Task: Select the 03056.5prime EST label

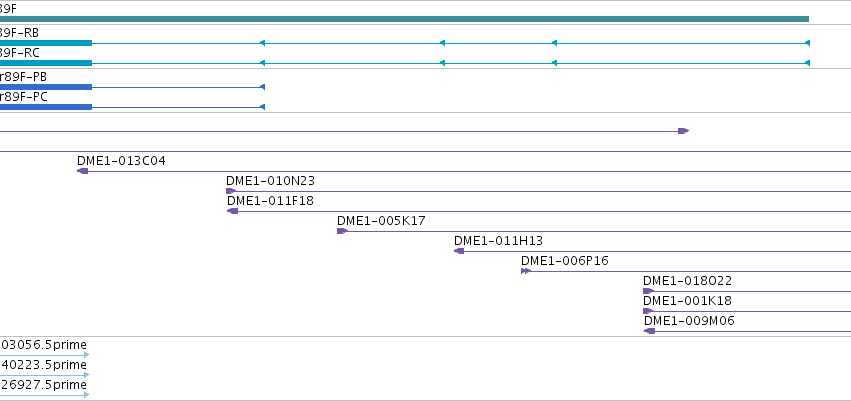Action: (x=43, y=345)
